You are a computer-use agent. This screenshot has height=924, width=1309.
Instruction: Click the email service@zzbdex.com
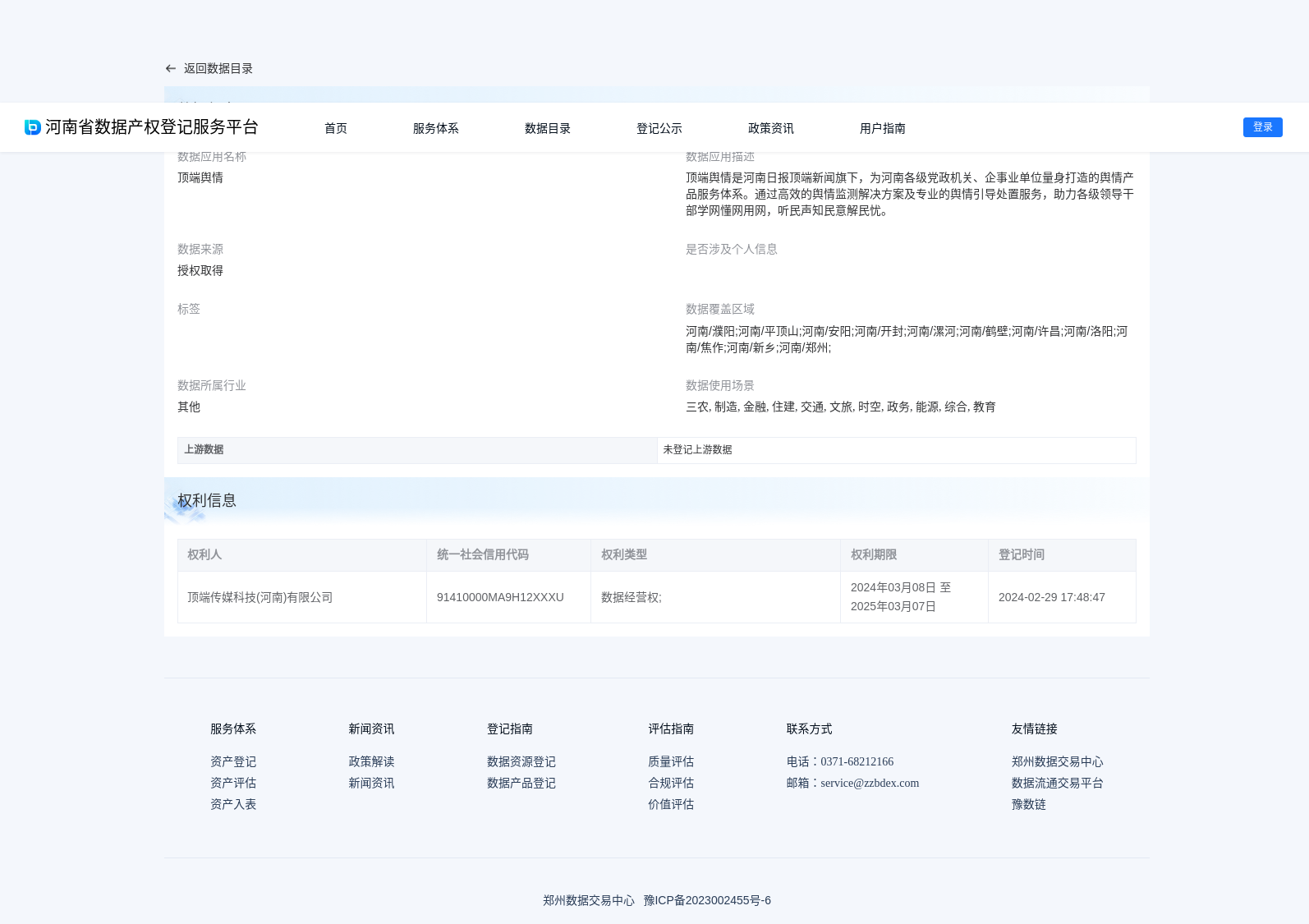pos(870,784)
